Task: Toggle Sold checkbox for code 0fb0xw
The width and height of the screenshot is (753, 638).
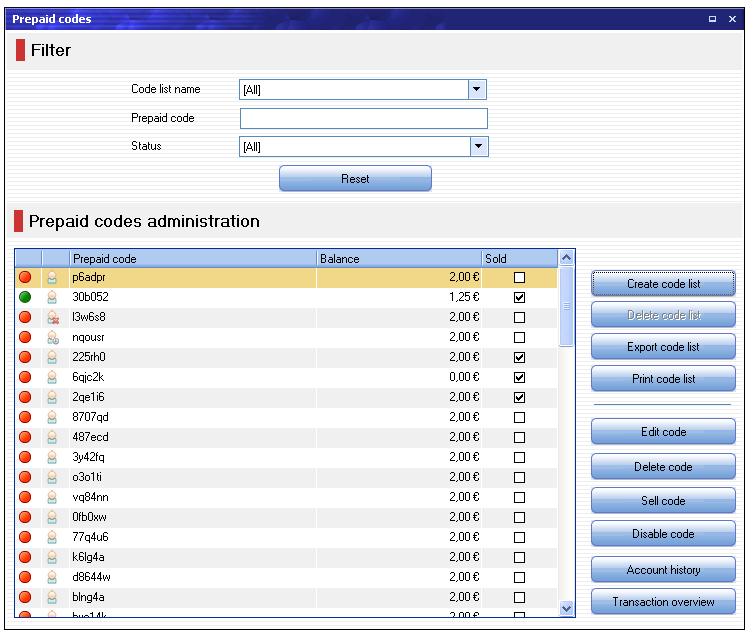Action: (519, 518)
